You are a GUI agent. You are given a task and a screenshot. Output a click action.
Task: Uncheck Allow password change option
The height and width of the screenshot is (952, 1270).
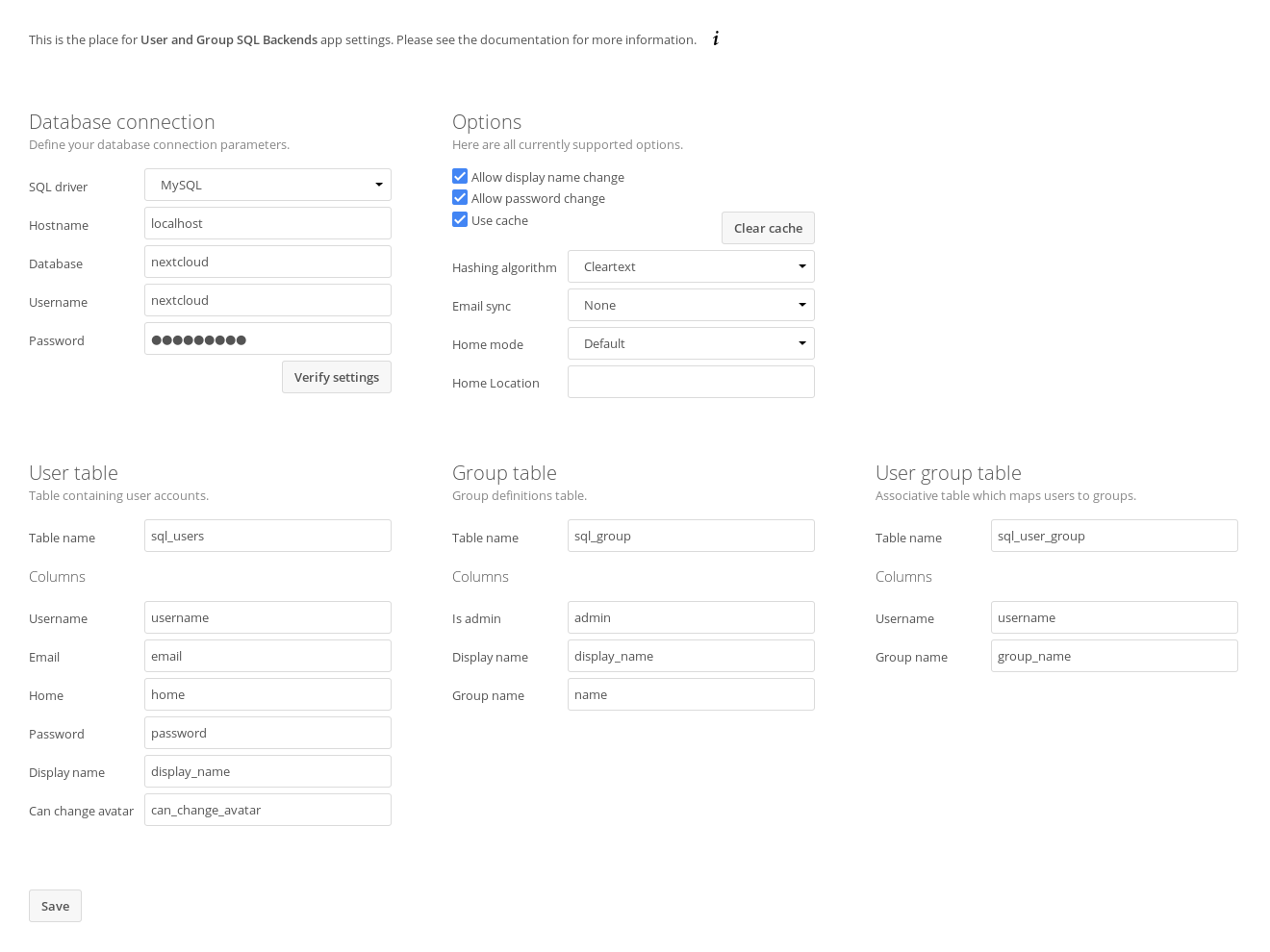[460, 198]
